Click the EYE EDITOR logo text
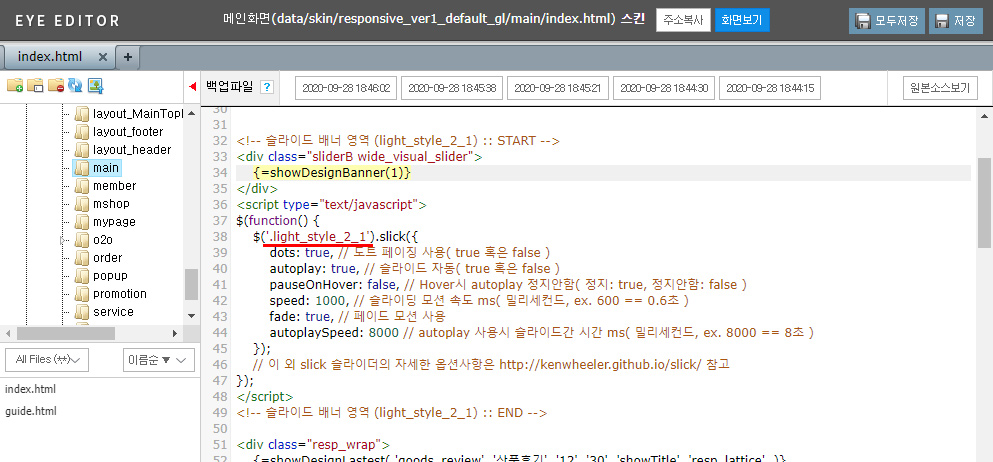 68,21
